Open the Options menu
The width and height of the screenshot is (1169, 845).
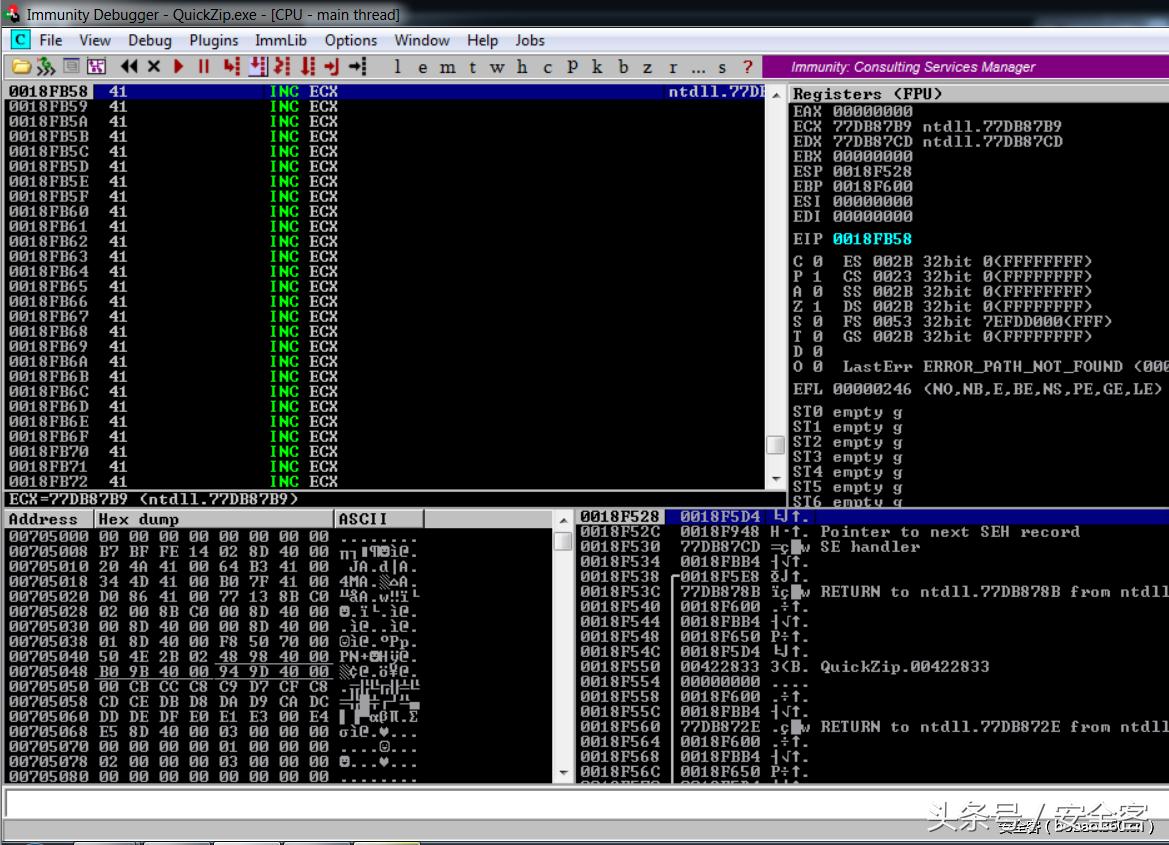351,40
